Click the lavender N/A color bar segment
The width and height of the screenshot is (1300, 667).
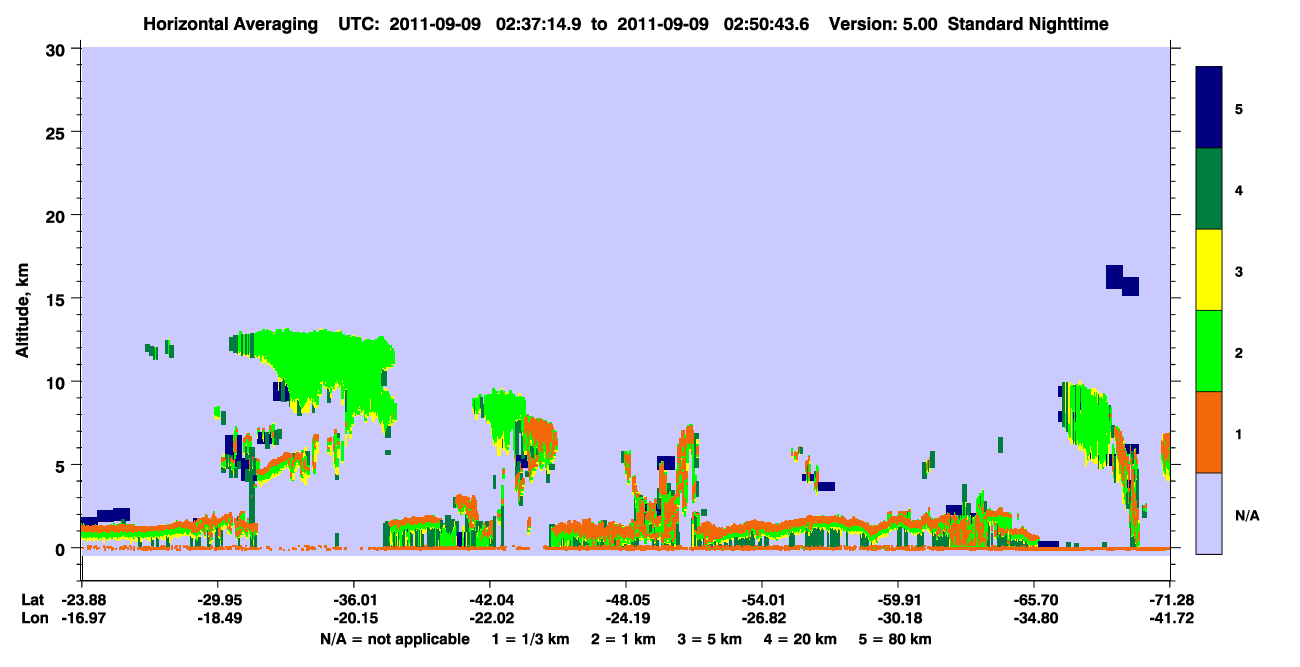(x=1209, y=513)
